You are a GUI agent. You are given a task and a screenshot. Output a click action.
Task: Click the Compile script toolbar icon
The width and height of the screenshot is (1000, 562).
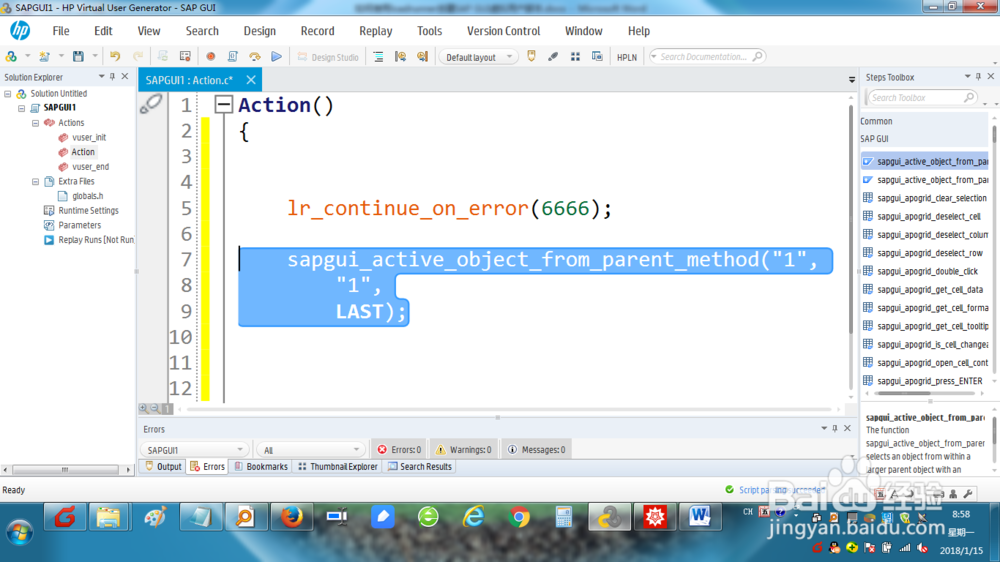[x=233, y=57]
